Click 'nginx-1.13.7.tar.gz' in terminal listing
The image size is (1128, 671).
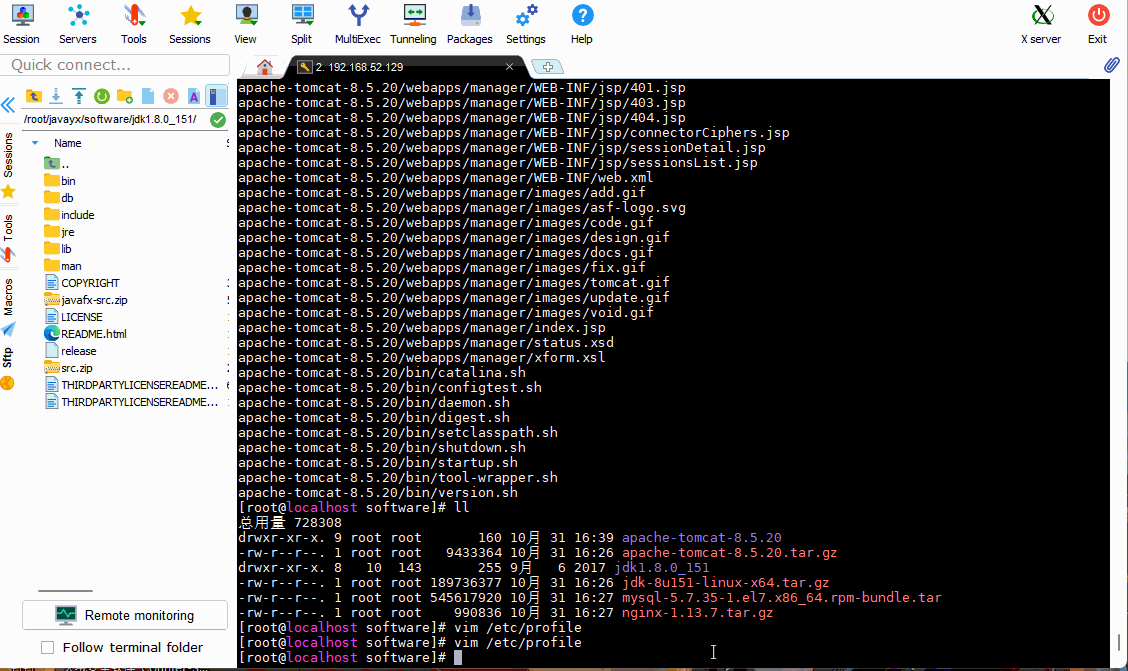pos(697,613)
